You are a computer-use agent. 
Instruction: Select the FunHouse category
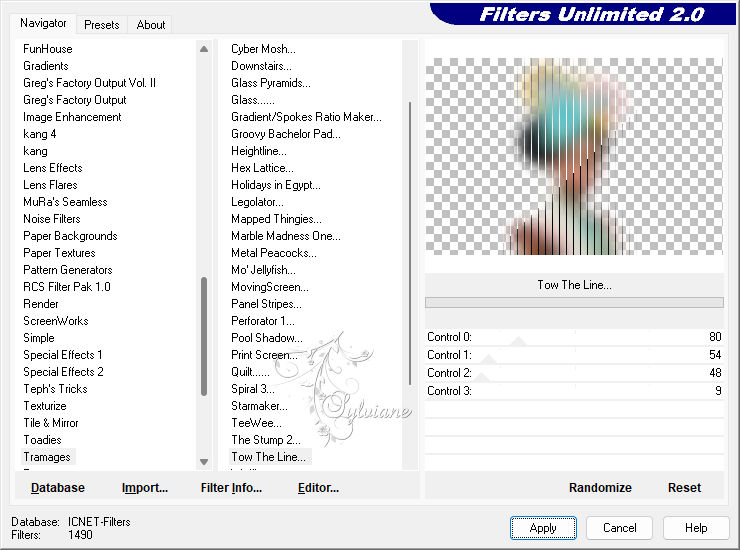[48, 49]
